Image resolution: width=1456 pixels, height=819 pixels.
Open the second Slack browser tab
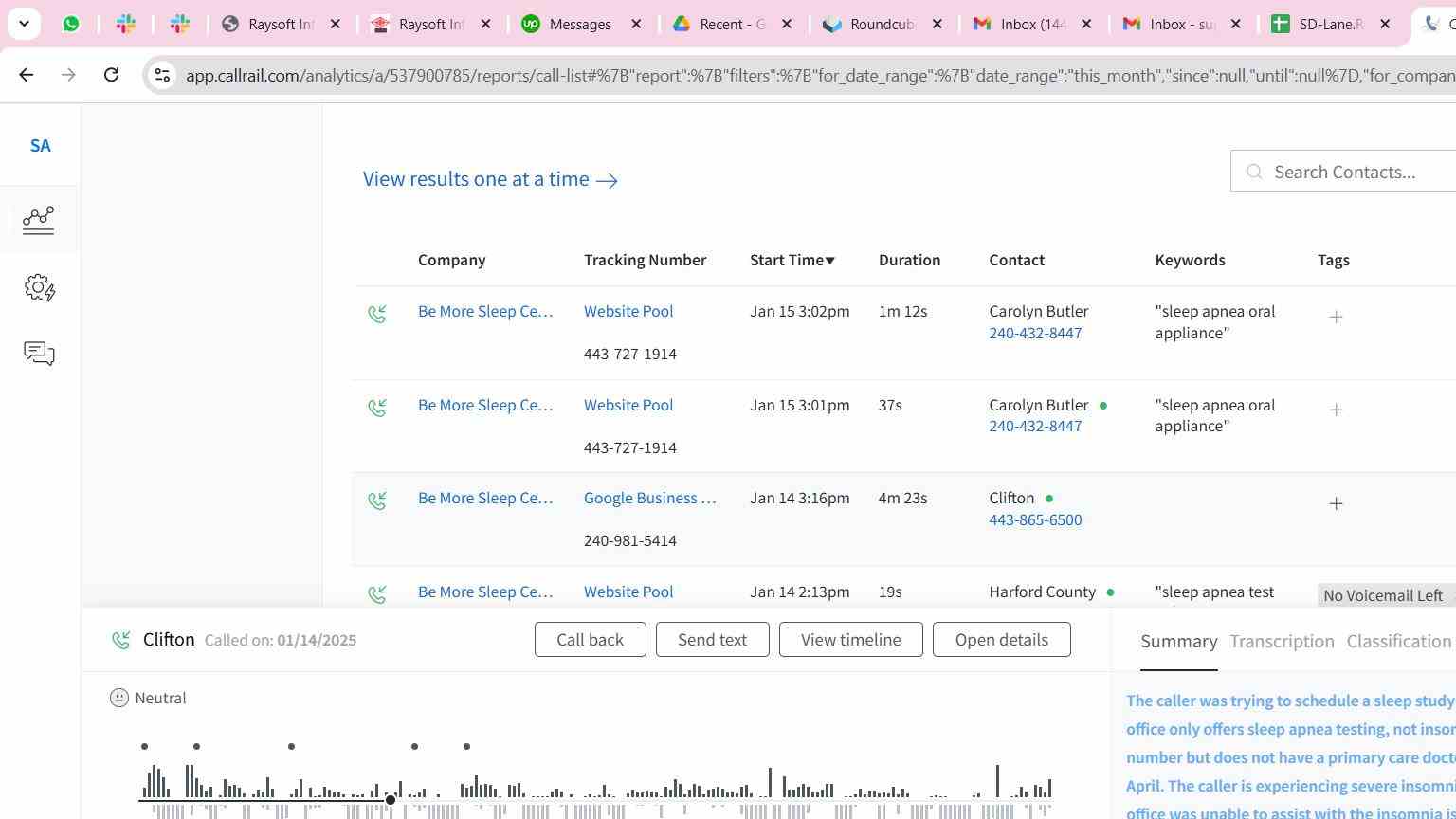tap(180, 24)
